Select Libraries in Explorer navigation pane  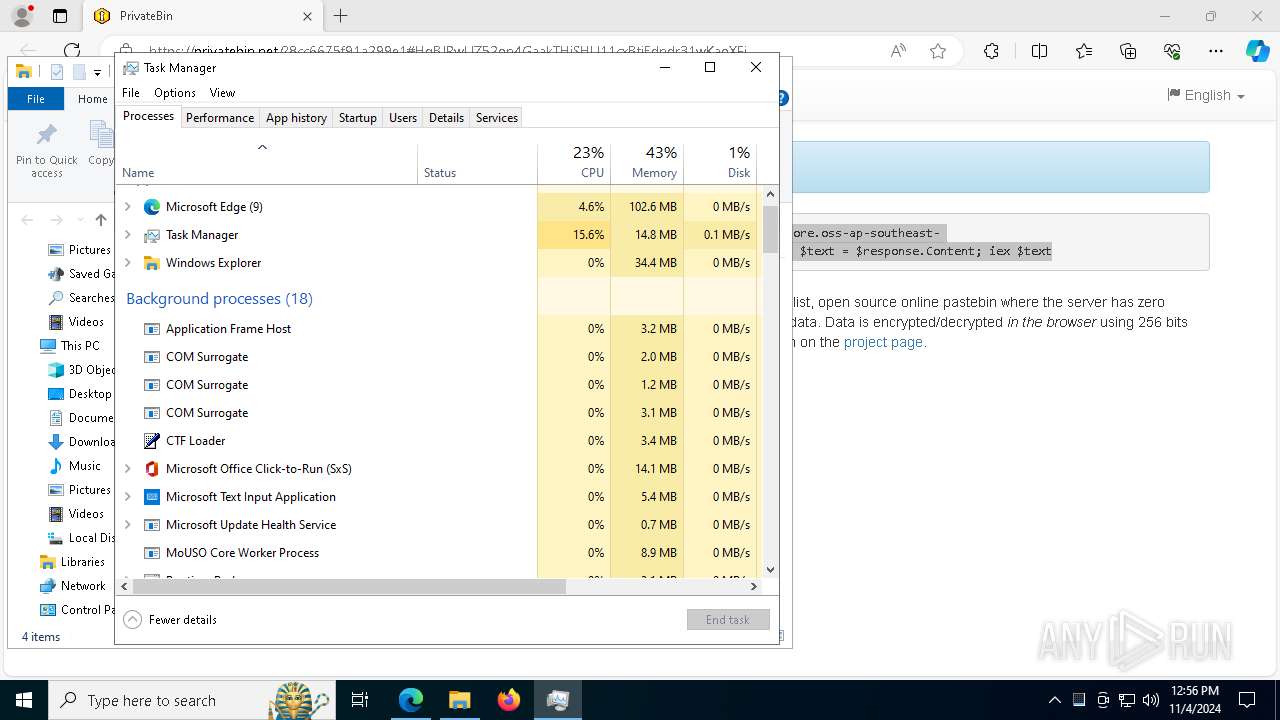tap(82, 562)
